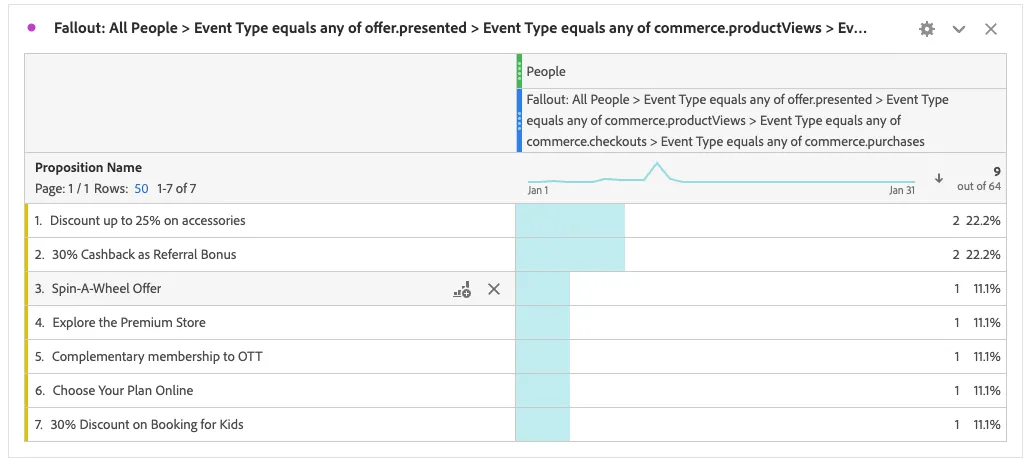Image resolution: width=1030 pixels, height=464 pixels.
Task: Close the Fallout visualization panel
Action: click(x=991, y=29)
